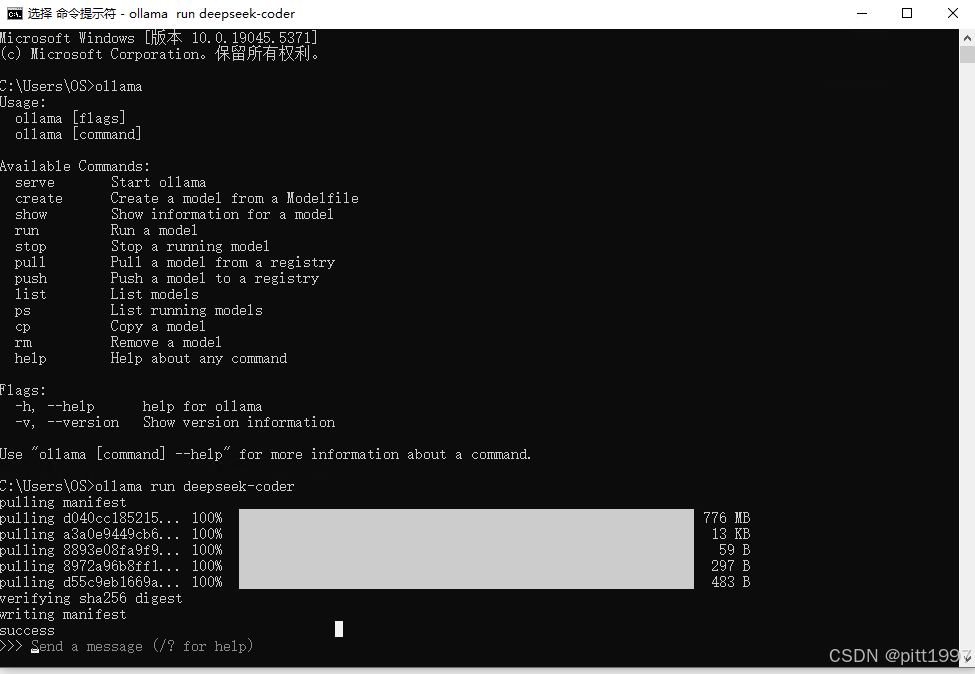The image size is (975, 674).
Task: Click 'Push a model to a registry'
Action: click(215, 279)
